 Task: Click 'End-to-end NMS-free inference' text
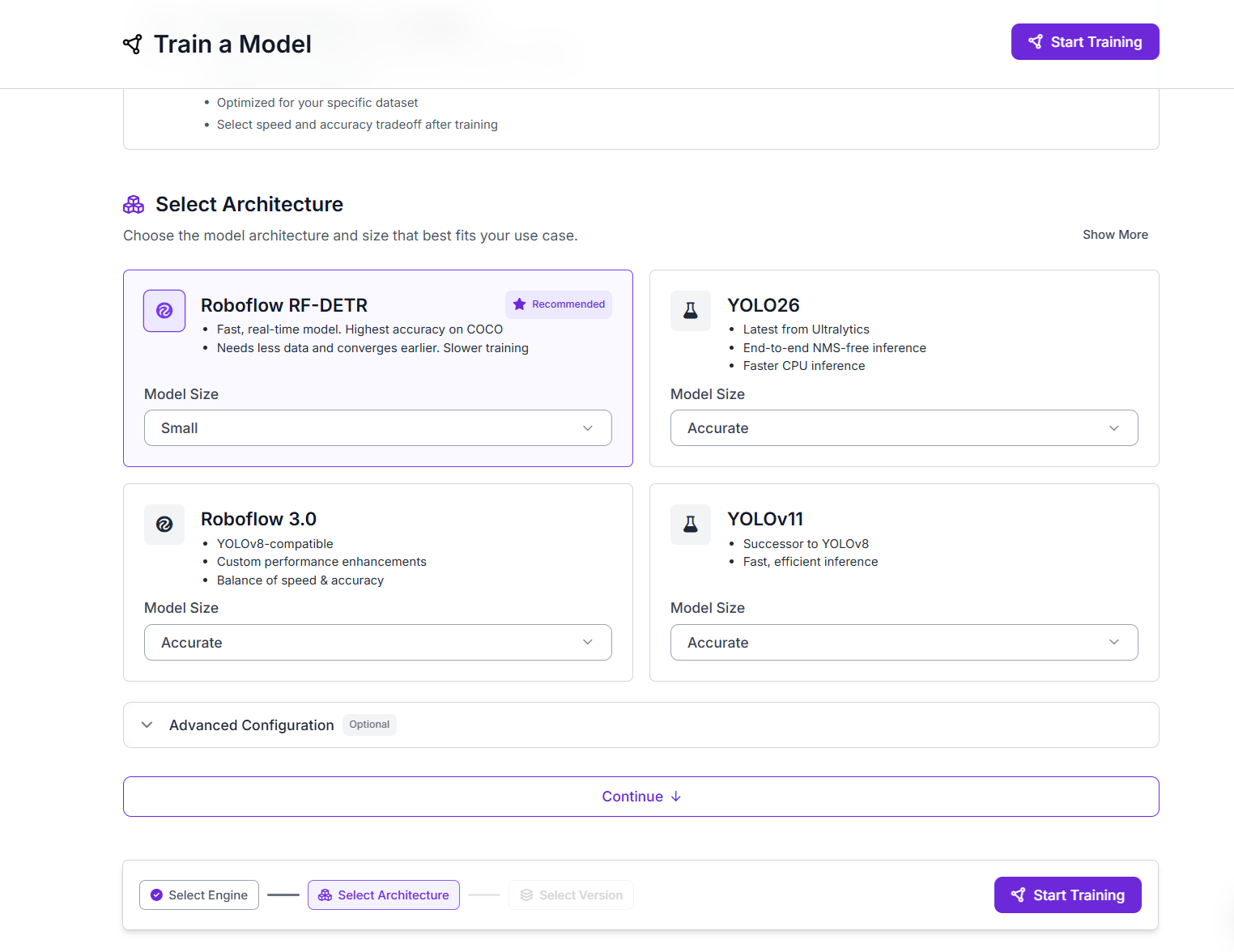tap(835, 348)
